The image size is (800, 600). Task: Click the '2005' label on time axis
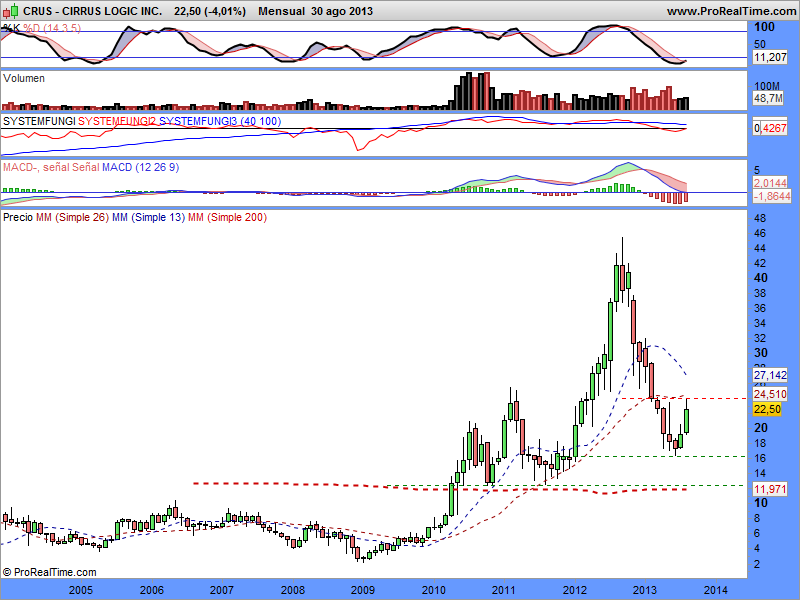(81, 590)
